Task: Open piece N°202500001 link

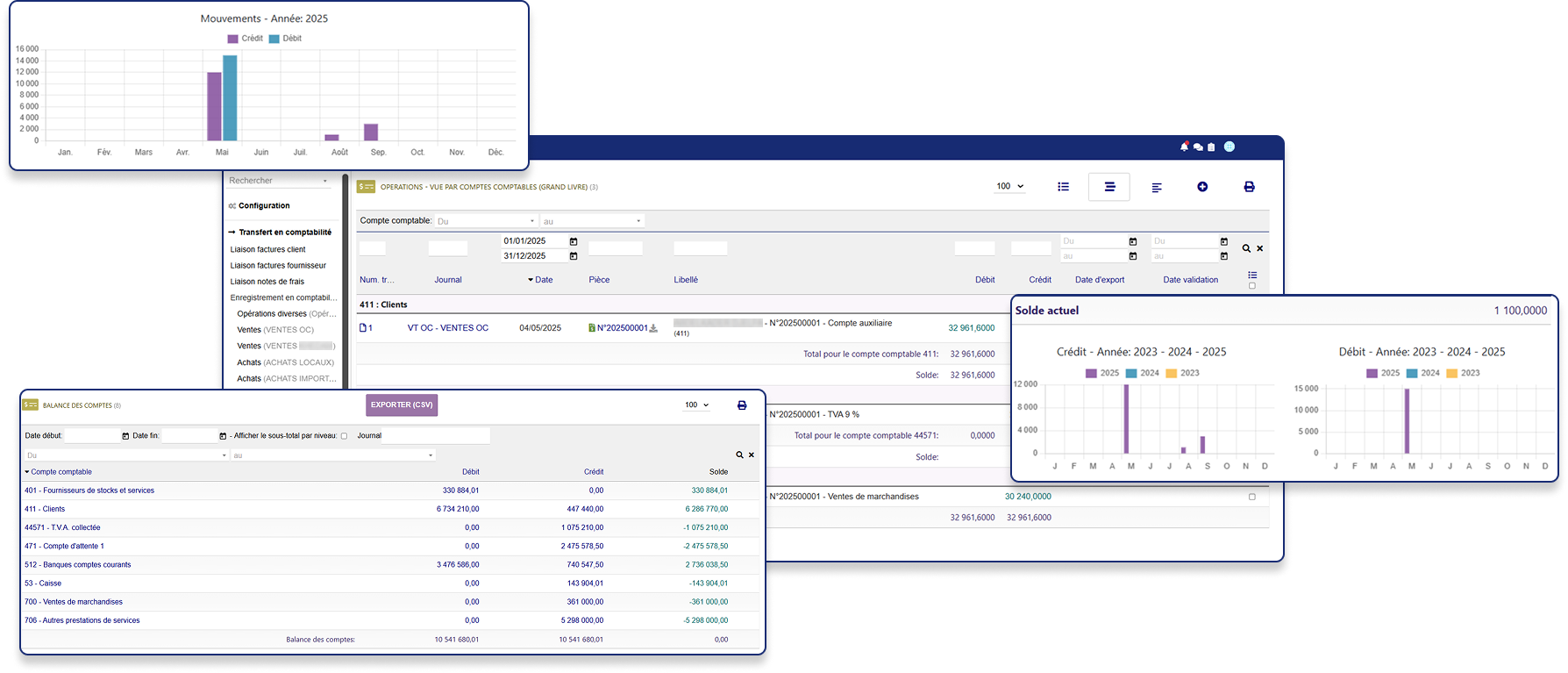Action: 622,328
